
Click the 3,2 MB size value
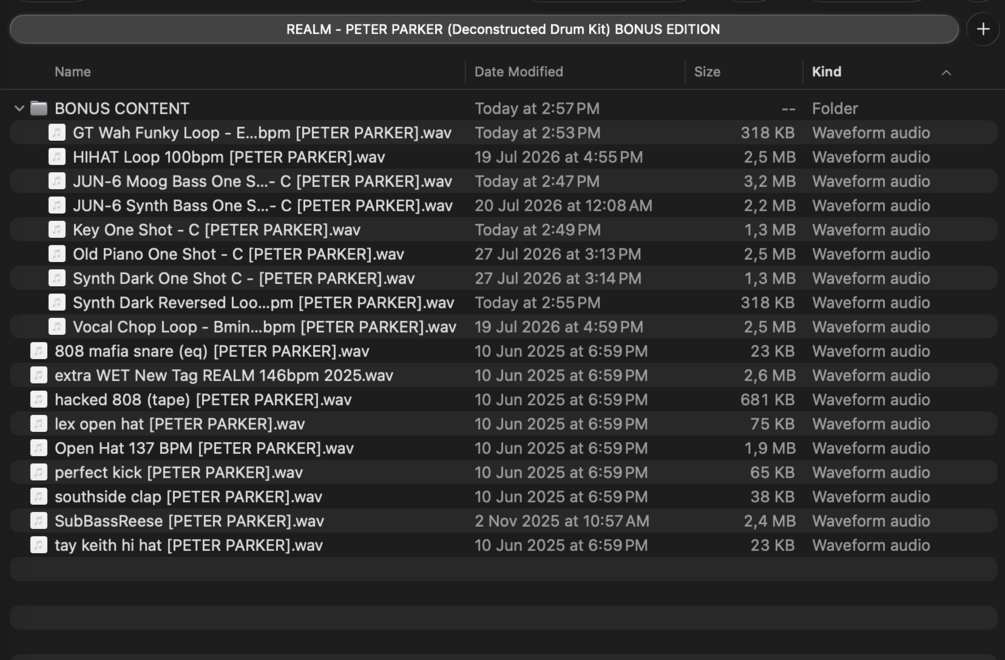pos(769,181)
